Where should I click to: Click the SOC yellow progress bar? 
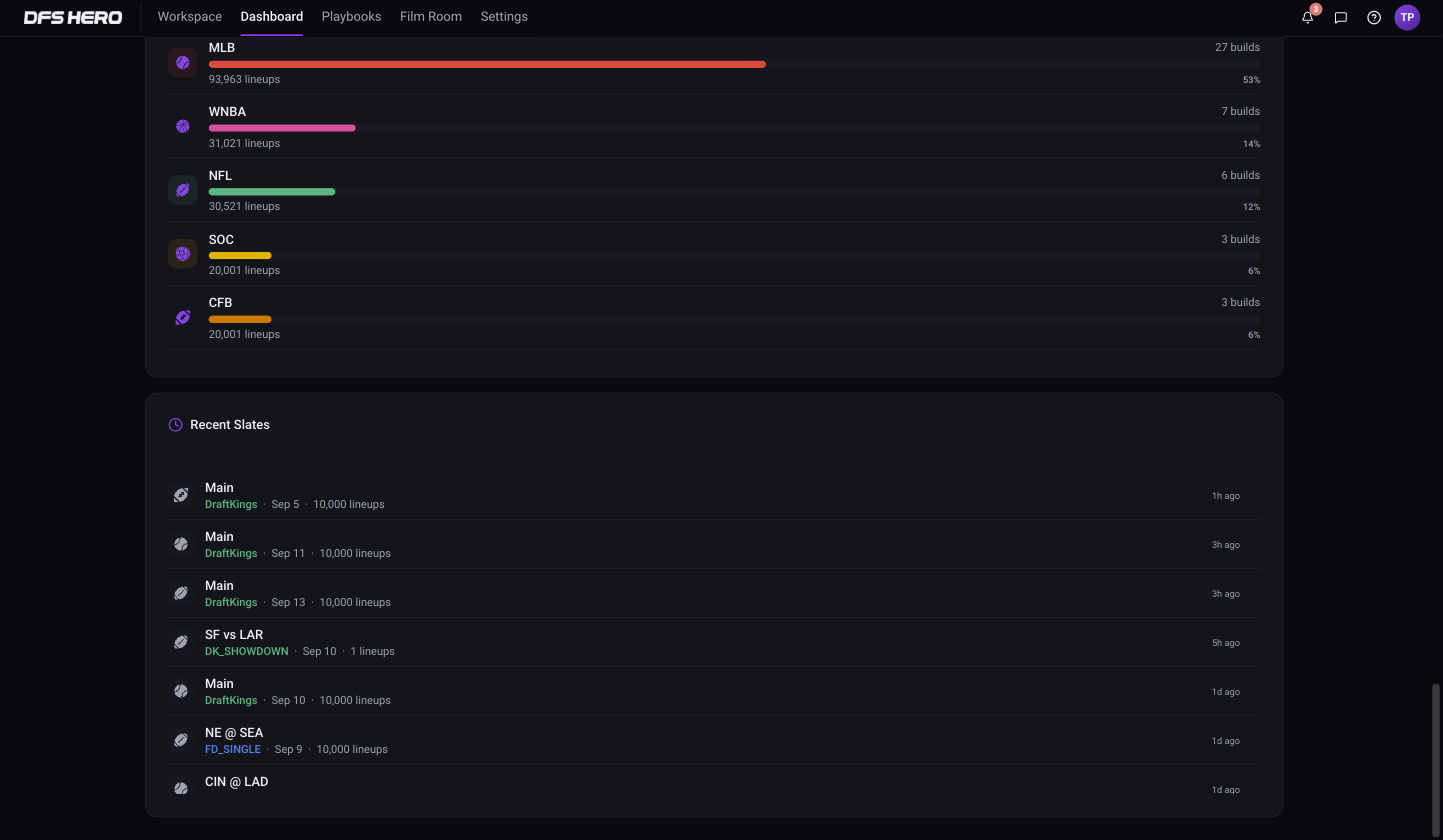click(240, 255)
